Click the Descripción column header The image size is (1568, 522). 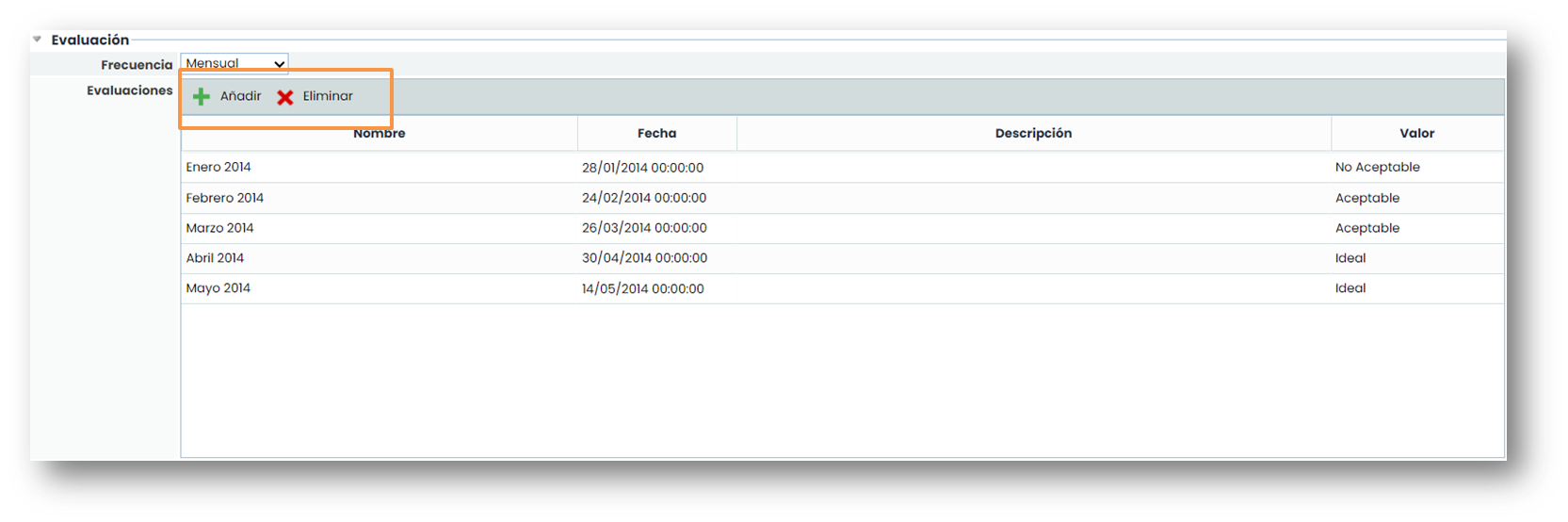(1033, 133)
